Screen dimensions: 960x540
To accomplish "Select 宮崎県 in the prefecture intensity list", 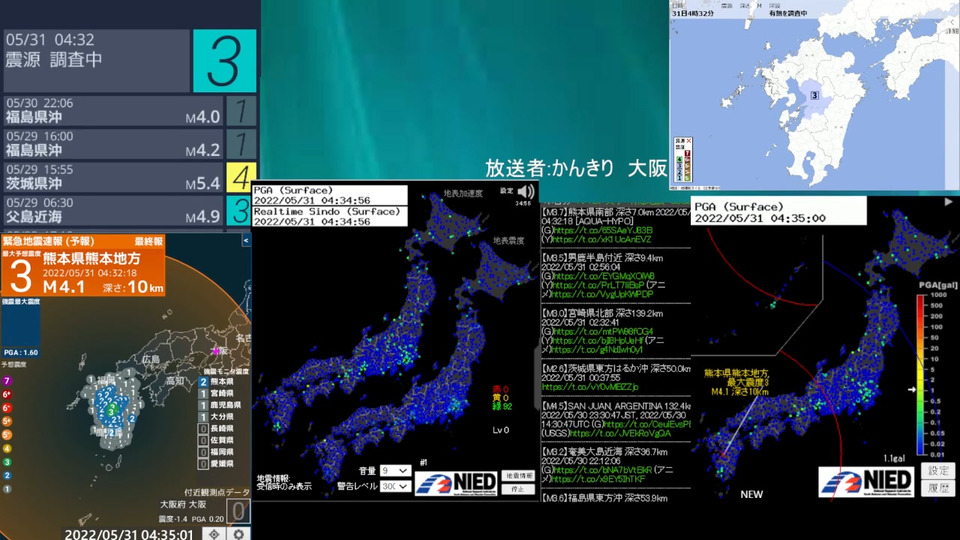I will point(217,393).
